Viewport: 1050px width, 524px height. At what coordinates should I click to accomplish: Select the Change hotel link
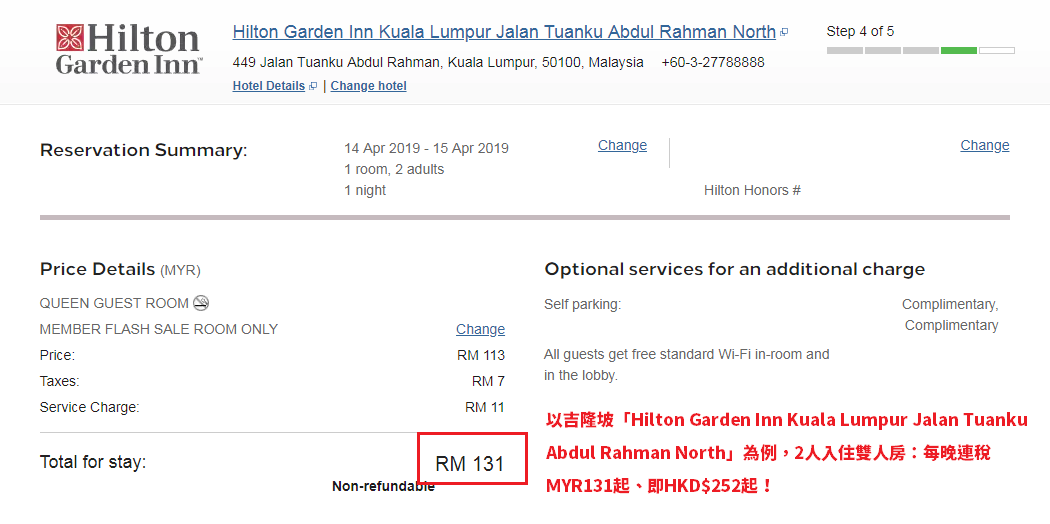(x=368, y=86)
